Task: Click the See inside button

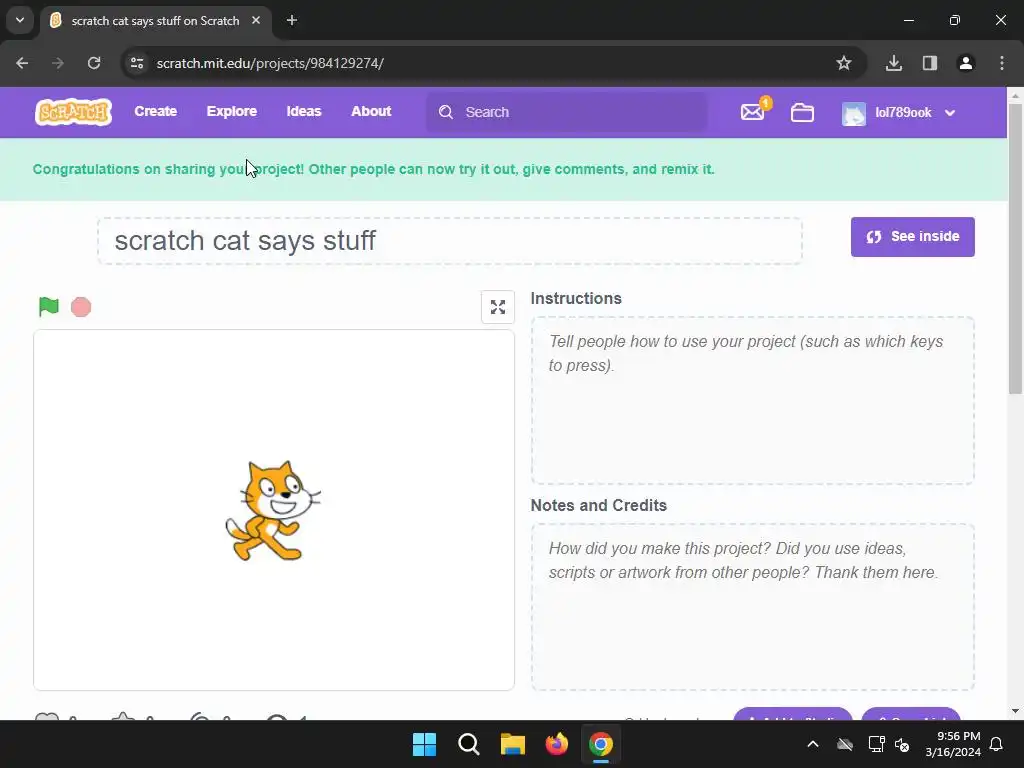Action: pyautogui.click(x=912, y=236)
